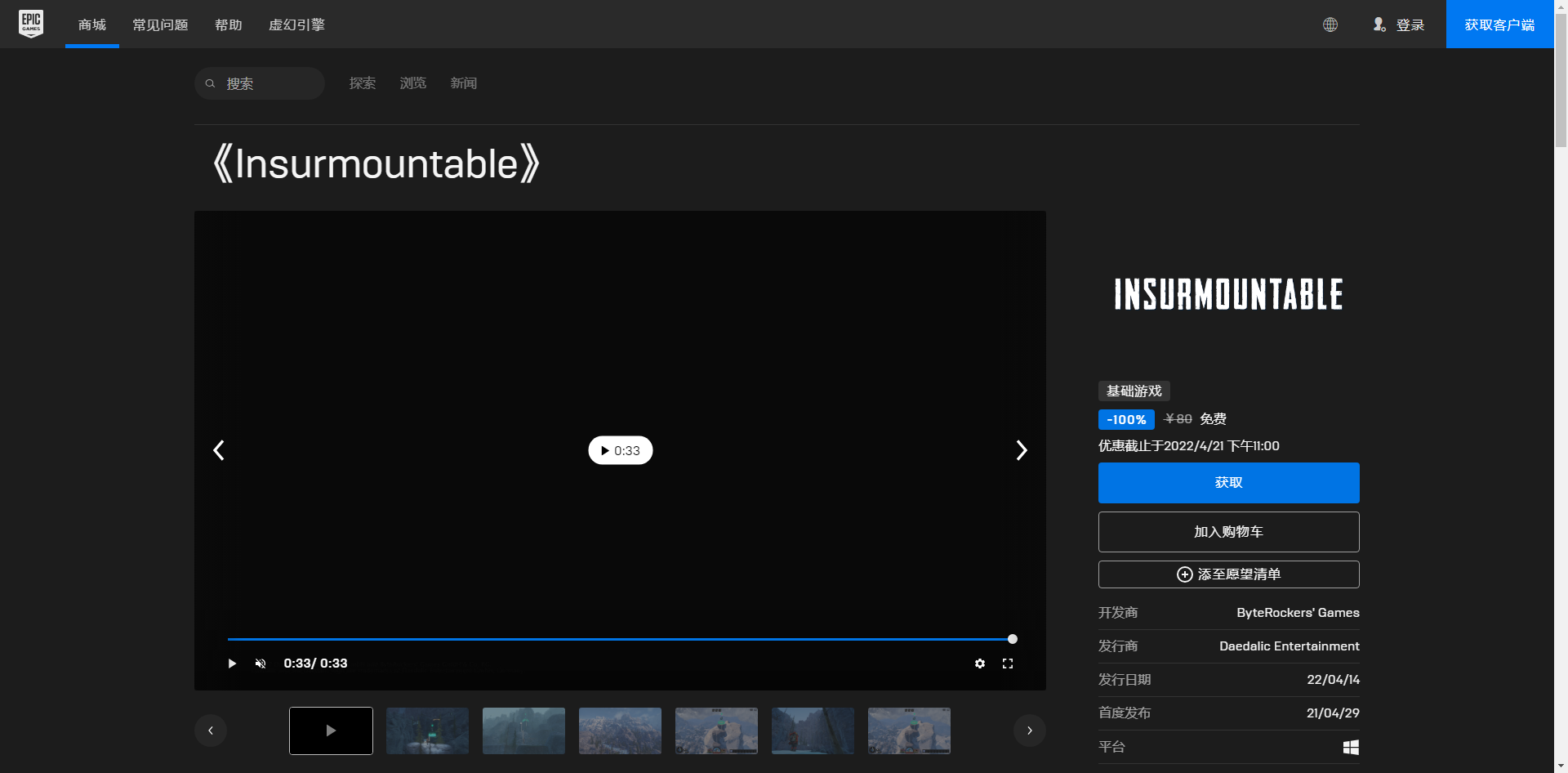The image size is (1568, 773).
Task: Open video settings gear icon
Action: [x=980, y=664]
